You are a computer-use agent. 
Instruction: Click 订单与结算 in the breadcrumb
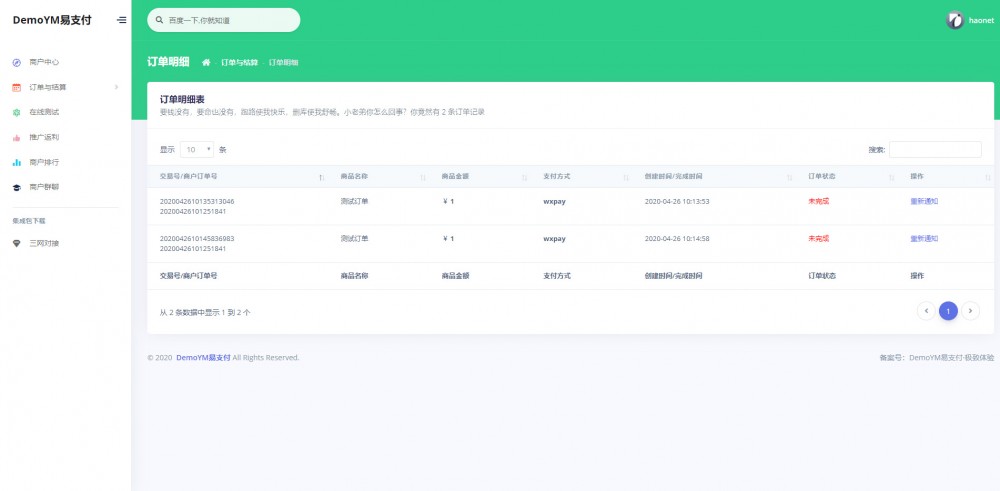(239, 62)
